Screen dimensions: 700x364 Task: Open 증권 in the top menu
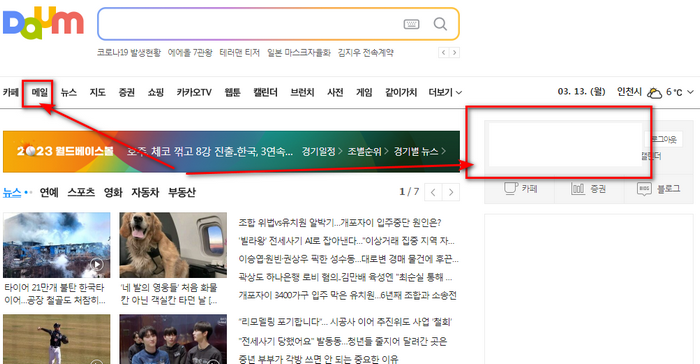(126, 92)
